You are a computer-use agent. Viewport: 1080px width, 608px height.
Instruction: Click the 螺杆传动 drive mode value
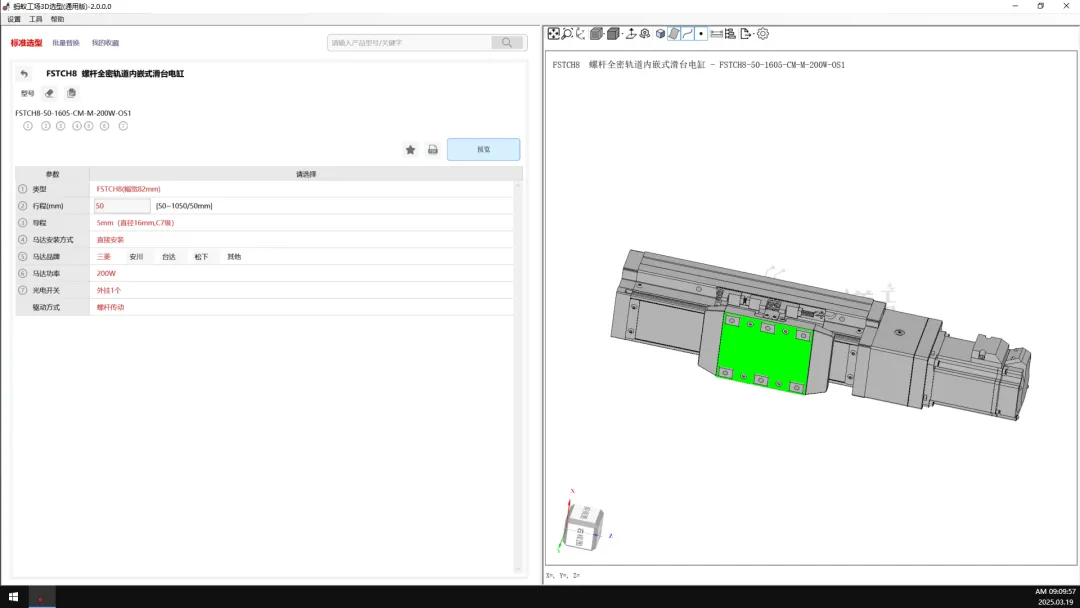coord(110,307)
